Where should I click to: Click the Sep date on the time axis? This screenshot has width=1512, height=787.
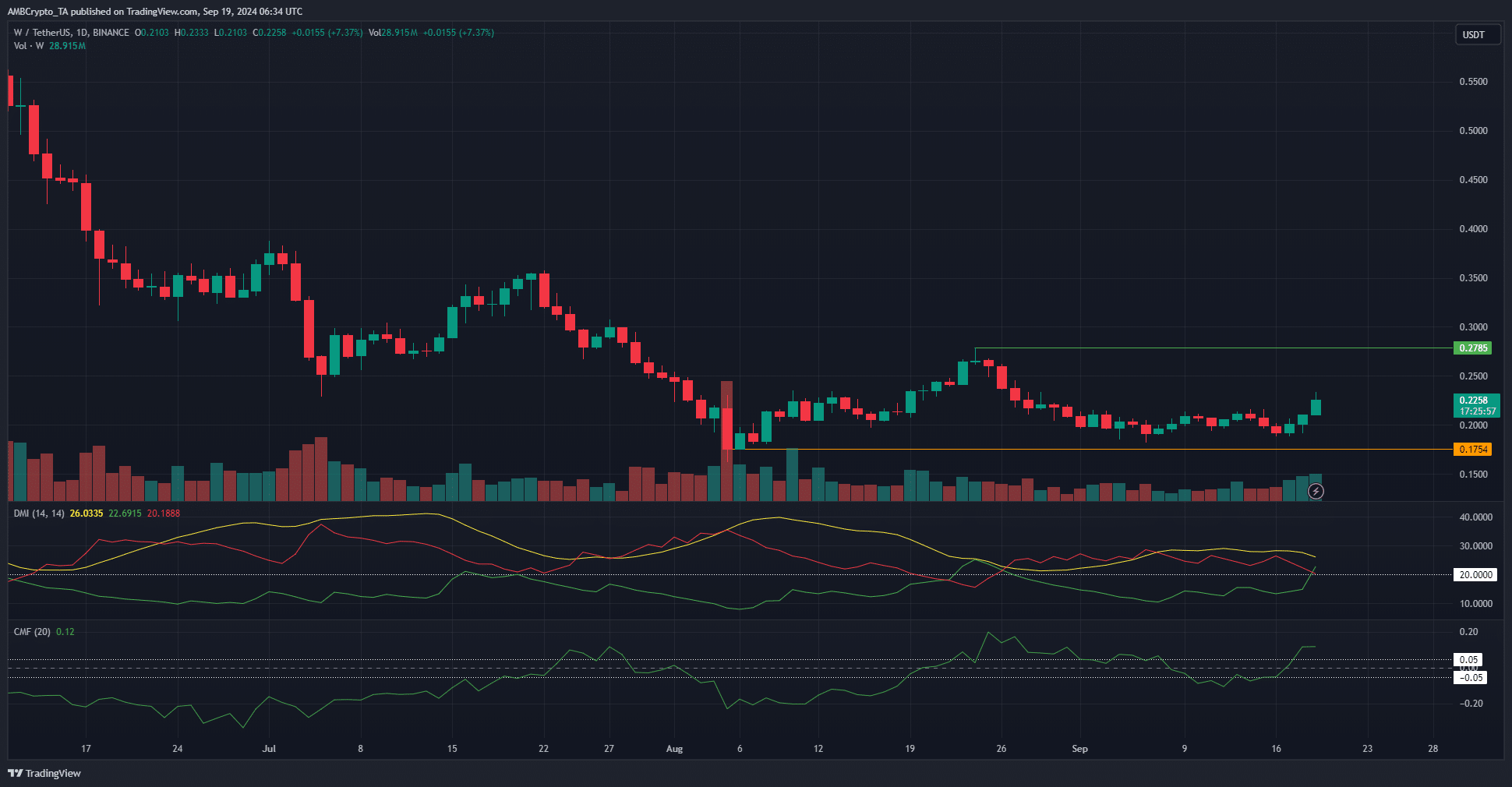pyautogui.click(x=1079, y=749)
